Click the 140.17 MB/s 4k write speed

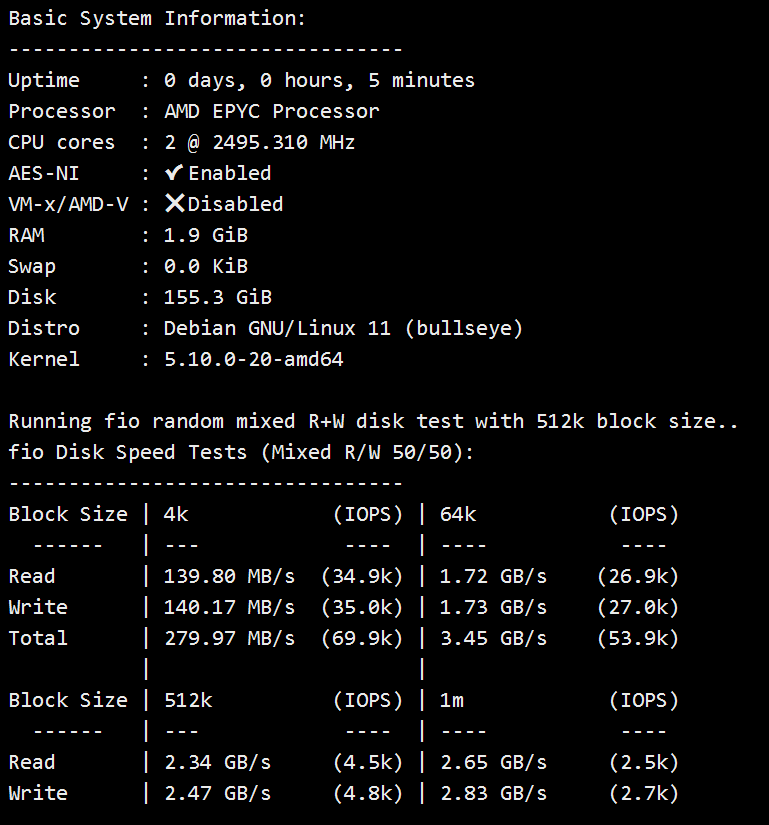point(229,608)
